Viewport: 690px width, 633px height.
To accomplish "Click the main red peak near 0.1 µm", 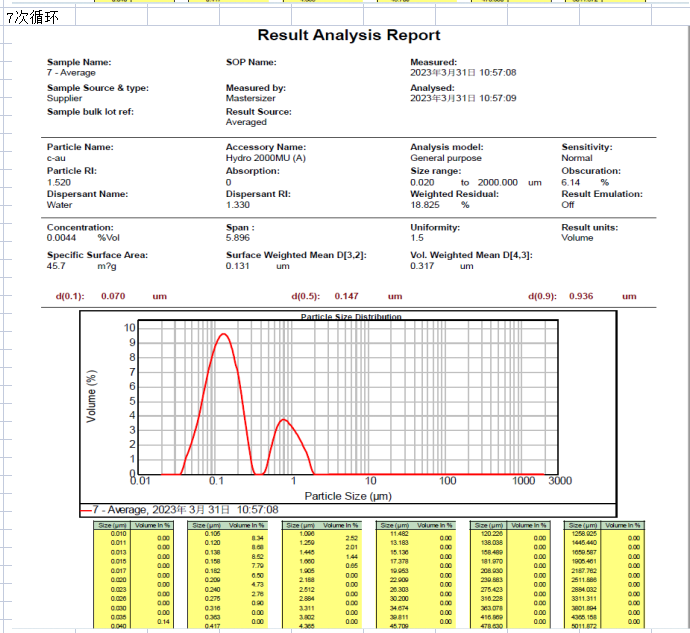I will tap(224, 334).
